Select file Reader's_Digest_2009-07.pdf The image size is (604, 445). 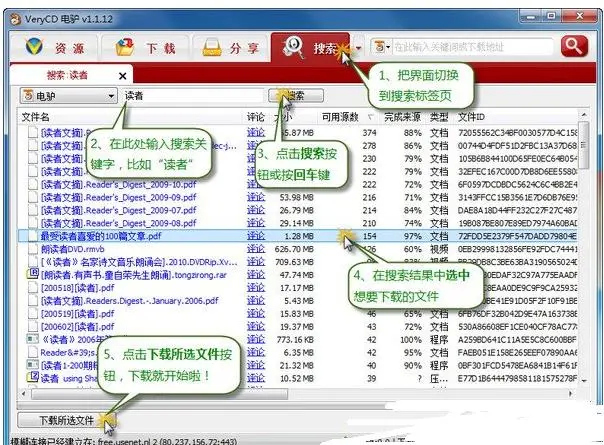coord(119,210)
